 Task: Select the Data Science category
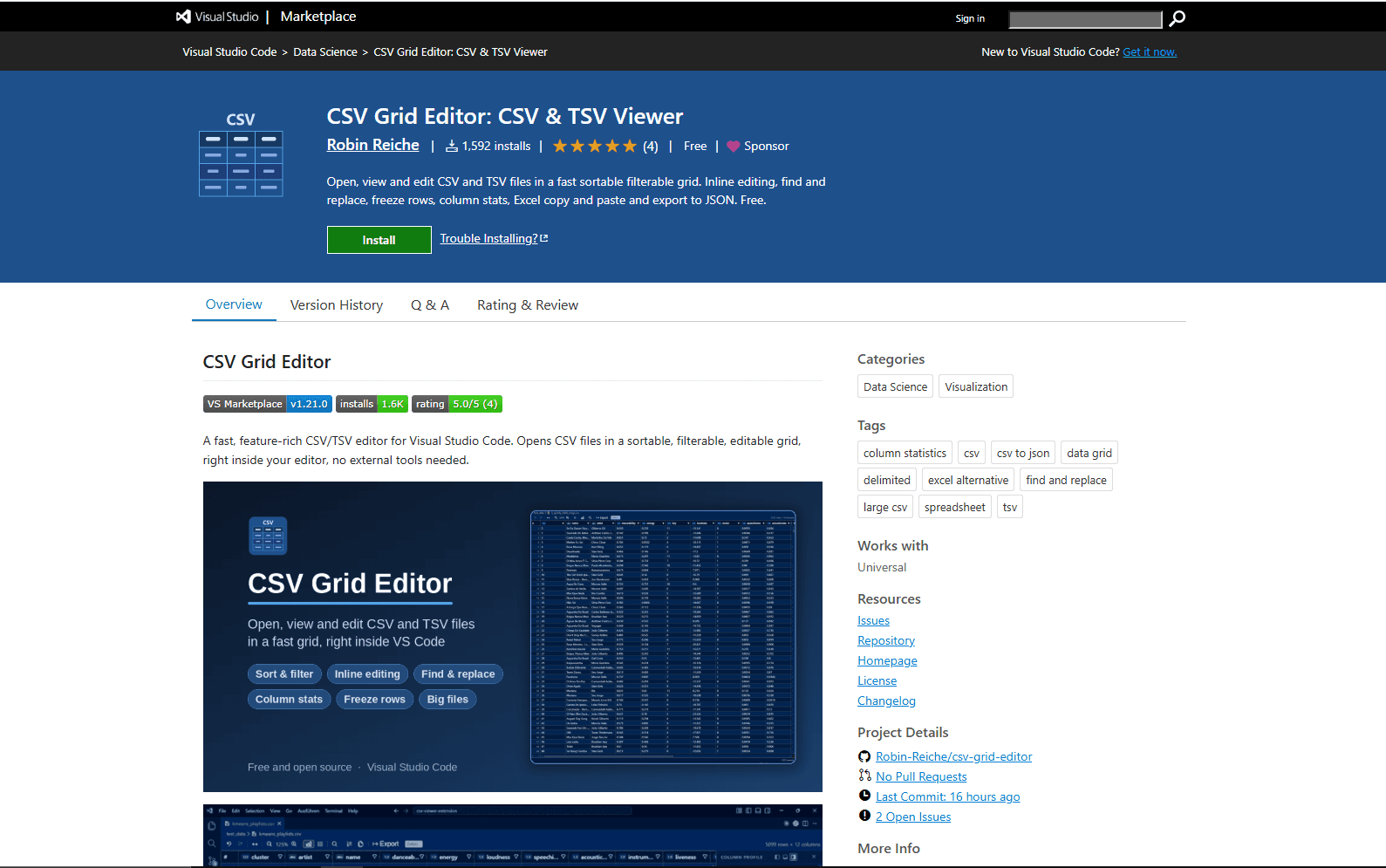895,386
